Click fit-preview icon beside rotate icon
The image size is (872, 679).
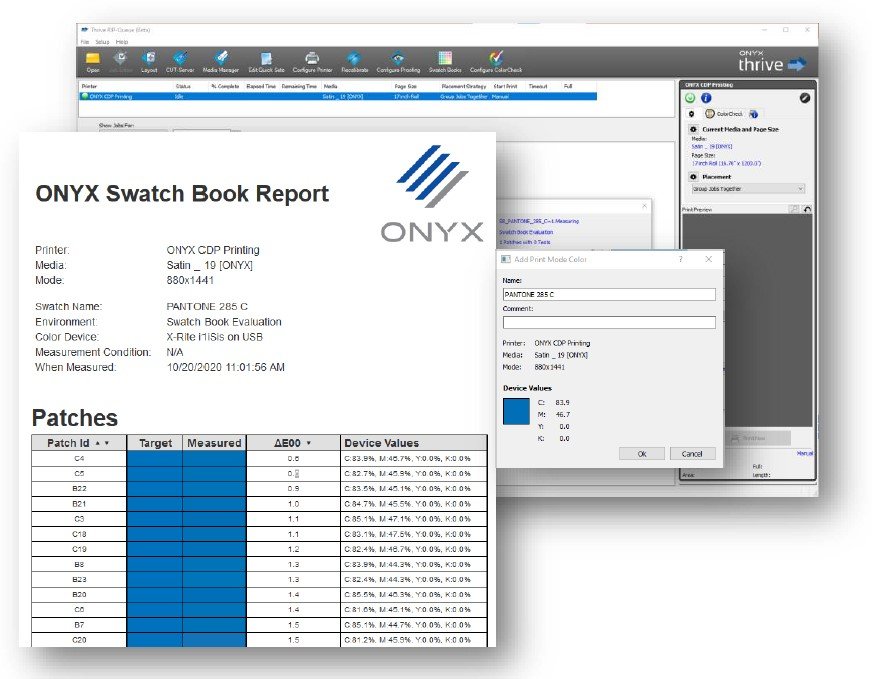[794, 209]
